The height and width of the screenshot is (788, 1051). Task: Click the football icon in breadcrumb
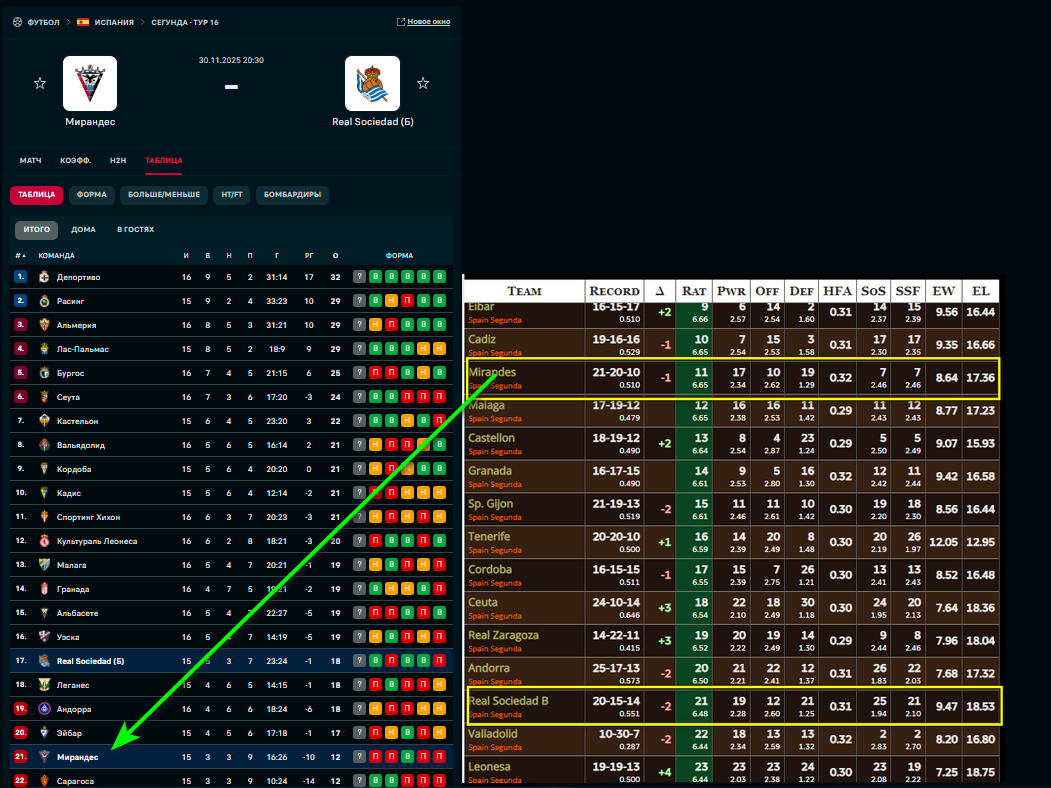click(18, 21)
